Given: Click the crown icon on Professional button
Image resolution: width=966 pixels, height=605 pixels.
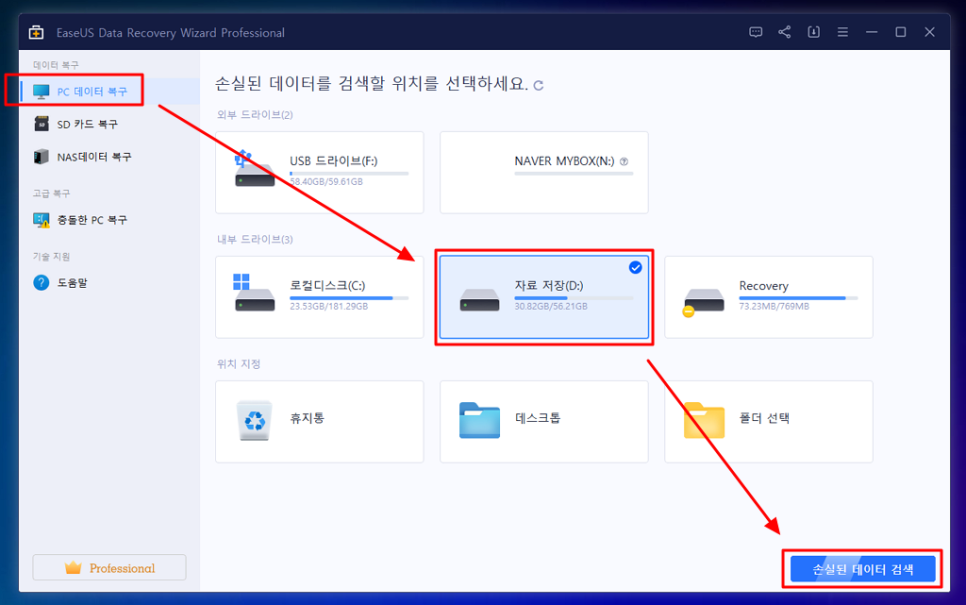Looking at the screenshot, I should coord(73,567).
